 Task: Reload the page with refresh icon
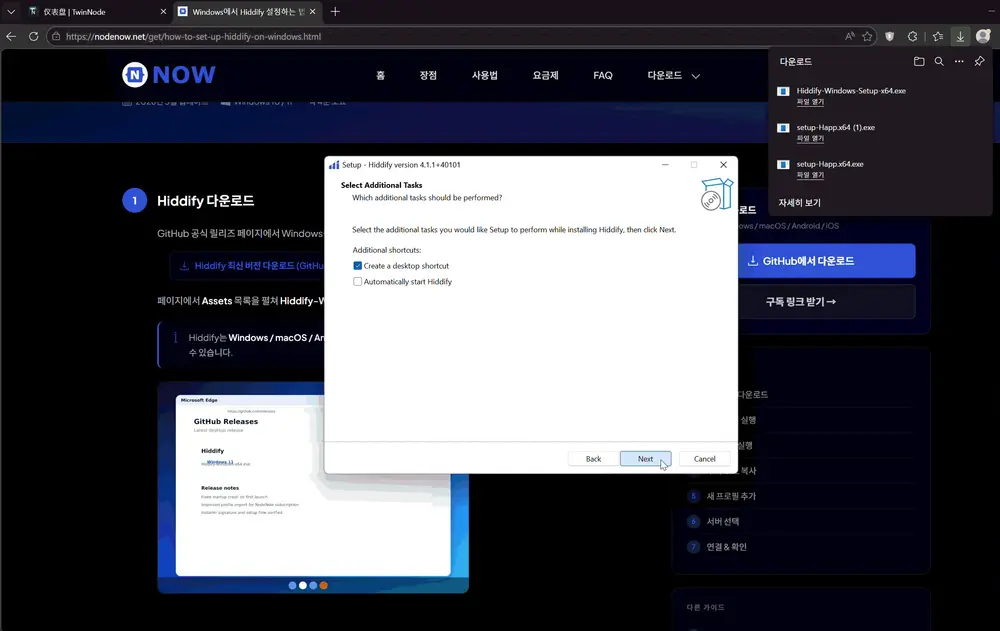click(x=34, y=36)
